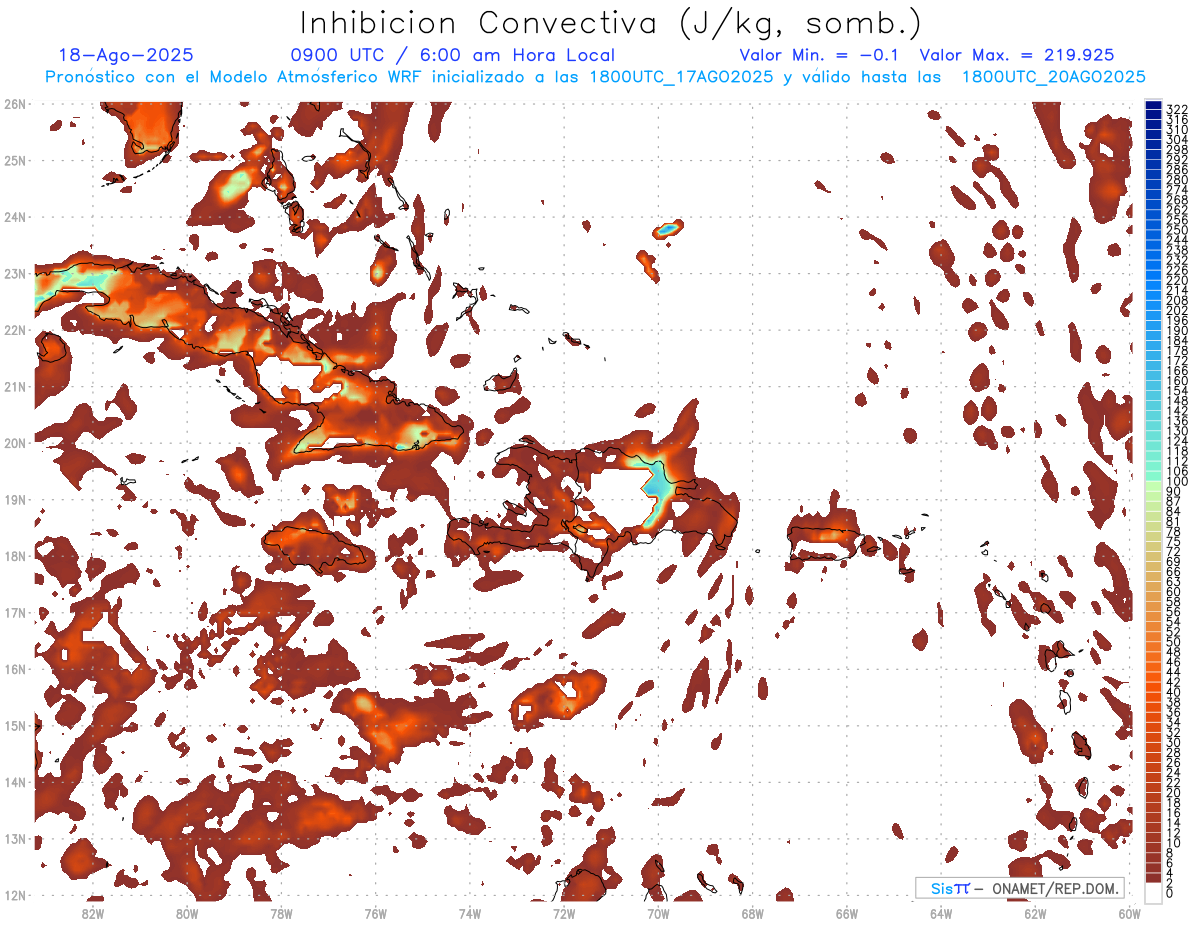Viewport: 1200px width, 927px height.
Task: Click the 0 value on the color scale
Action: 1170,893
